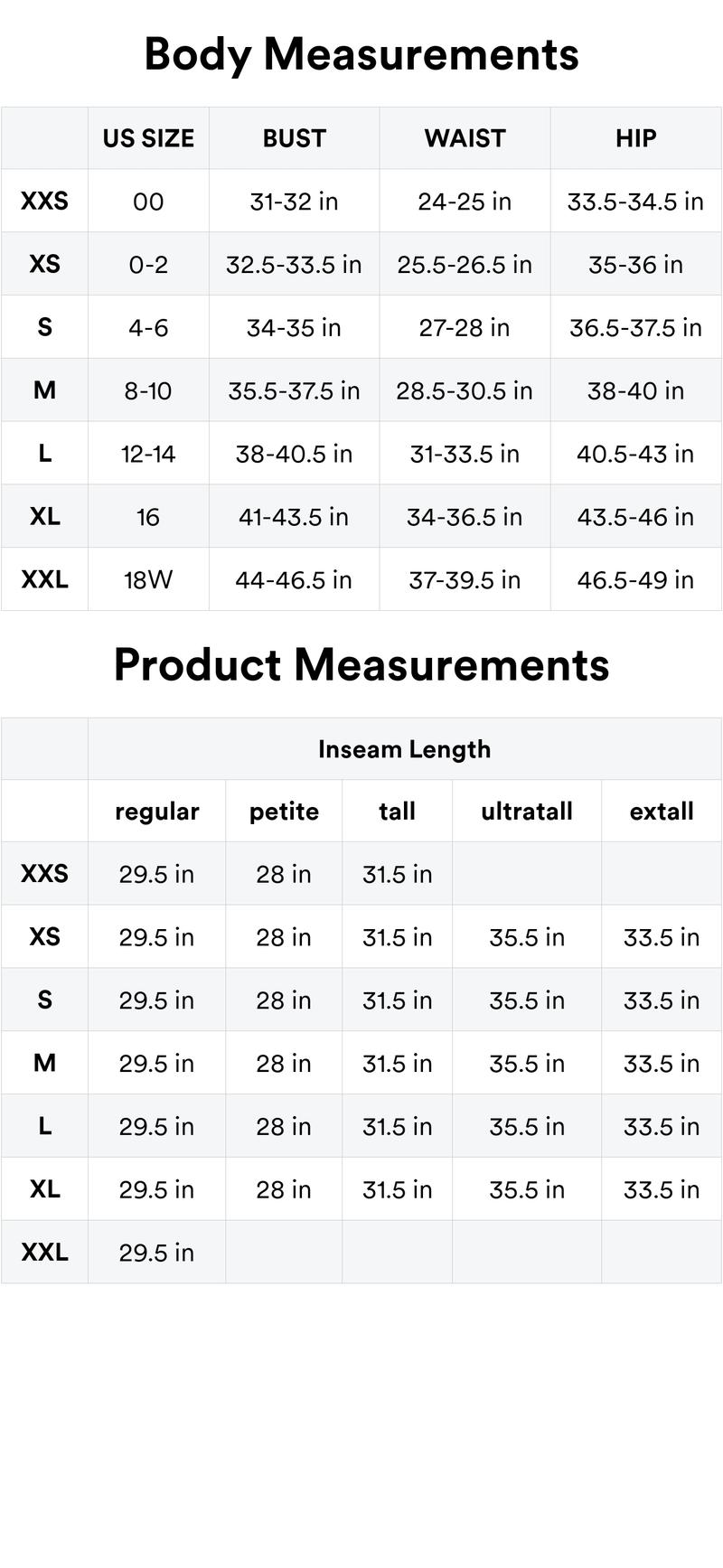The width and height of the screenshot is (723, 1568).
Task: Select the 34-36.5 in waist cell
Action: (465, 517)
